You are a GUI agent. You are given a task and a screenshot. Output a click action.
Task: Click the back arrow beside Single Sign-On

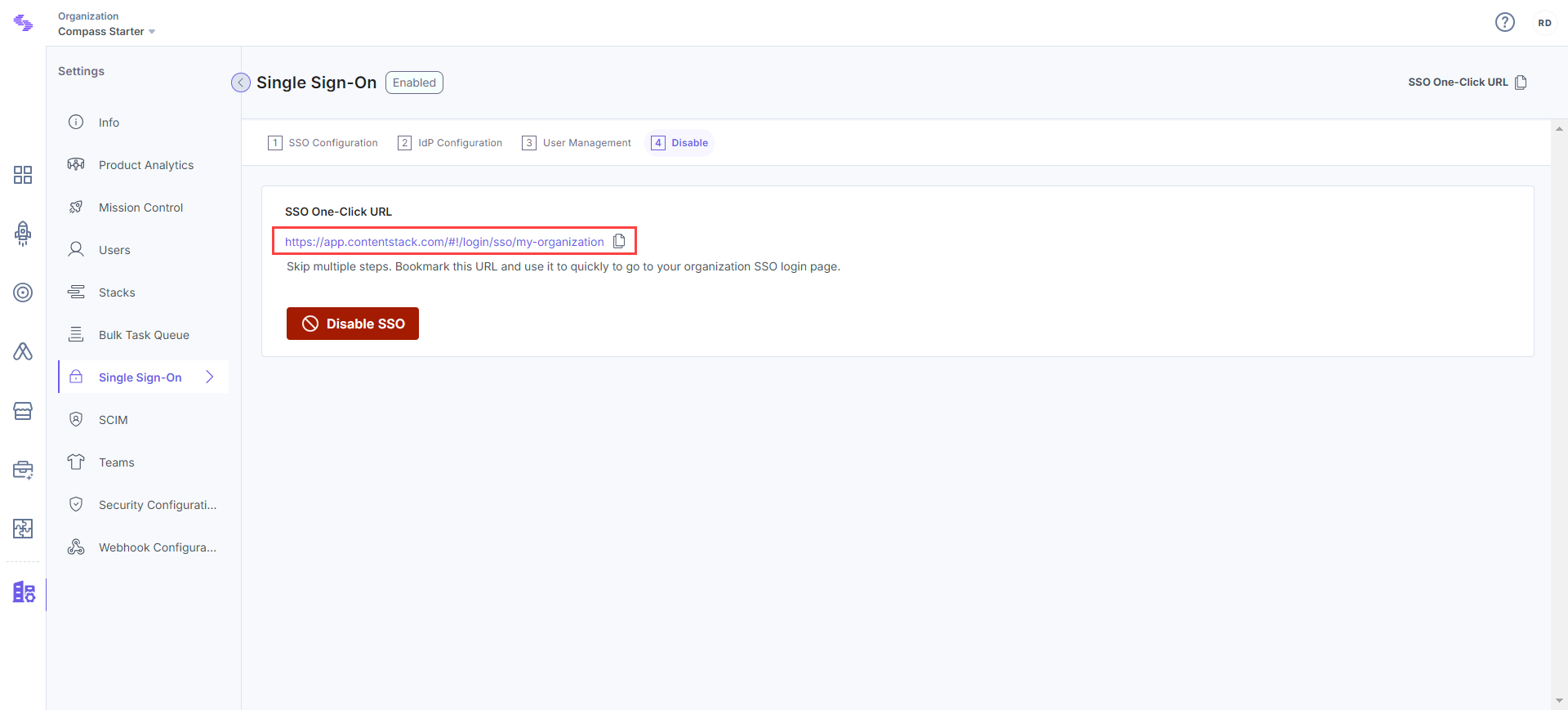241,83
